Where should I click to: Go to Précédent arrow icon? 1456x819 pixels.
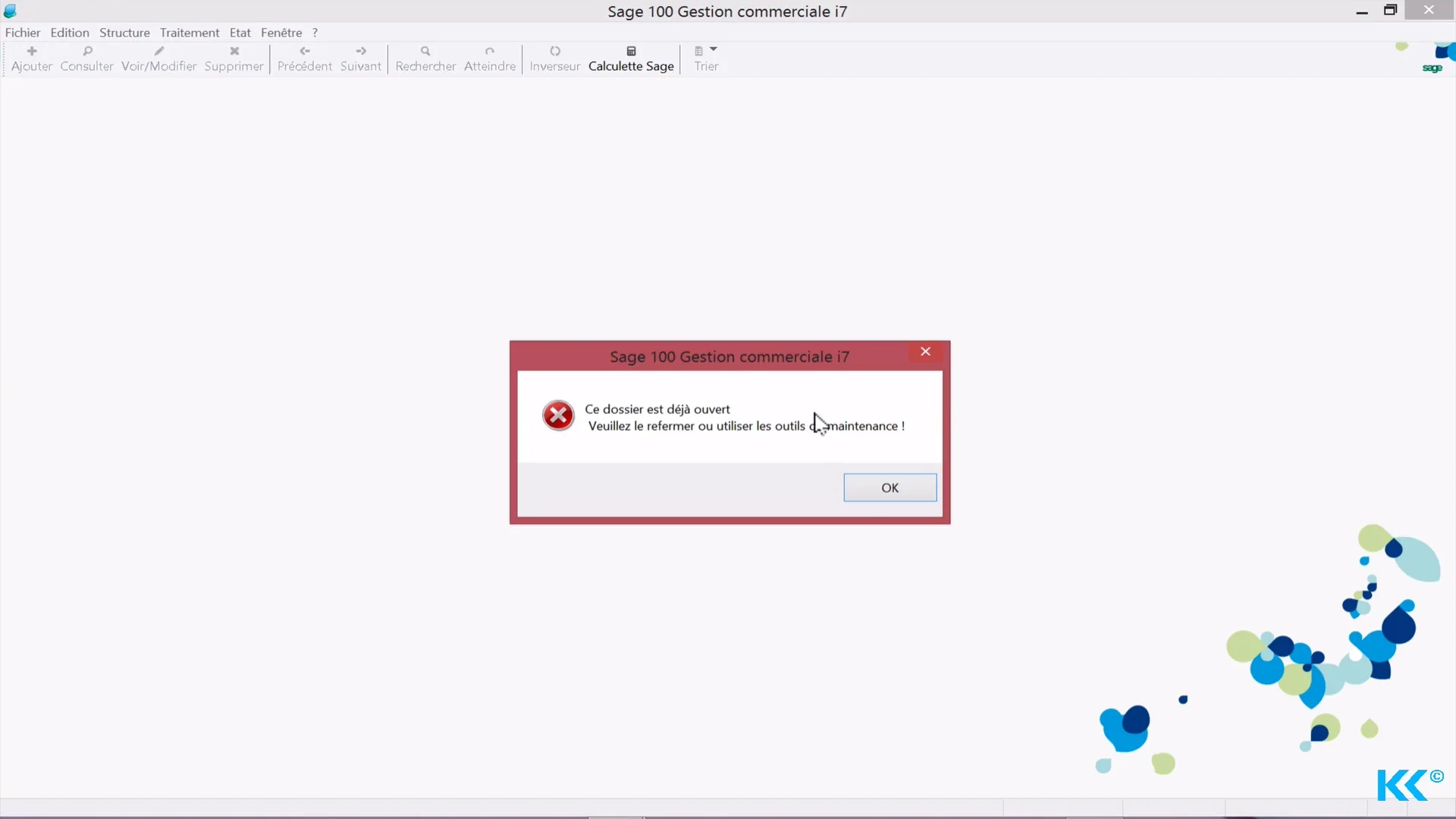(305, 51)
